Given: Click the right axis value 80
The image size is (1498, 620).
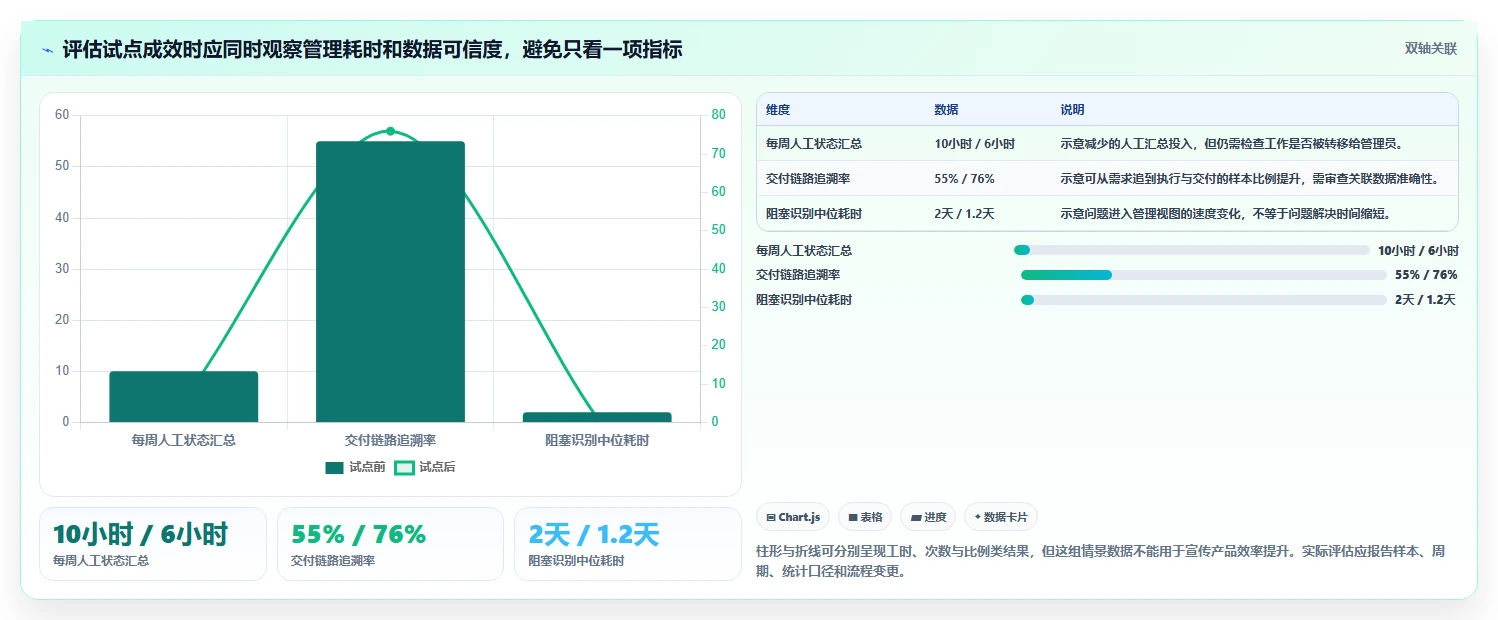Looking at the screenshot, I should [718, 115].
